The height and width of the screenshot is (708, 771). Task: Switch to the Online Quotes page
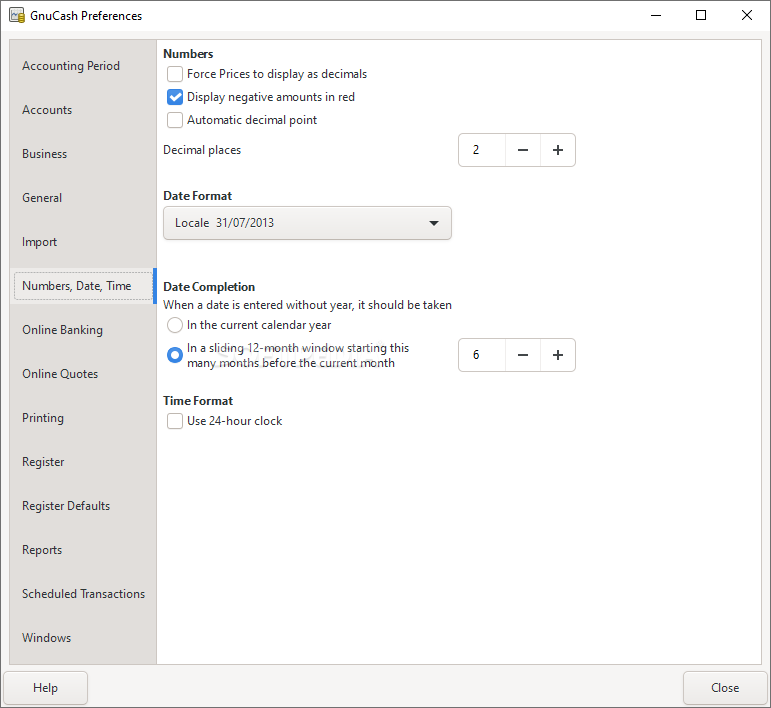(x=83, y=374)
